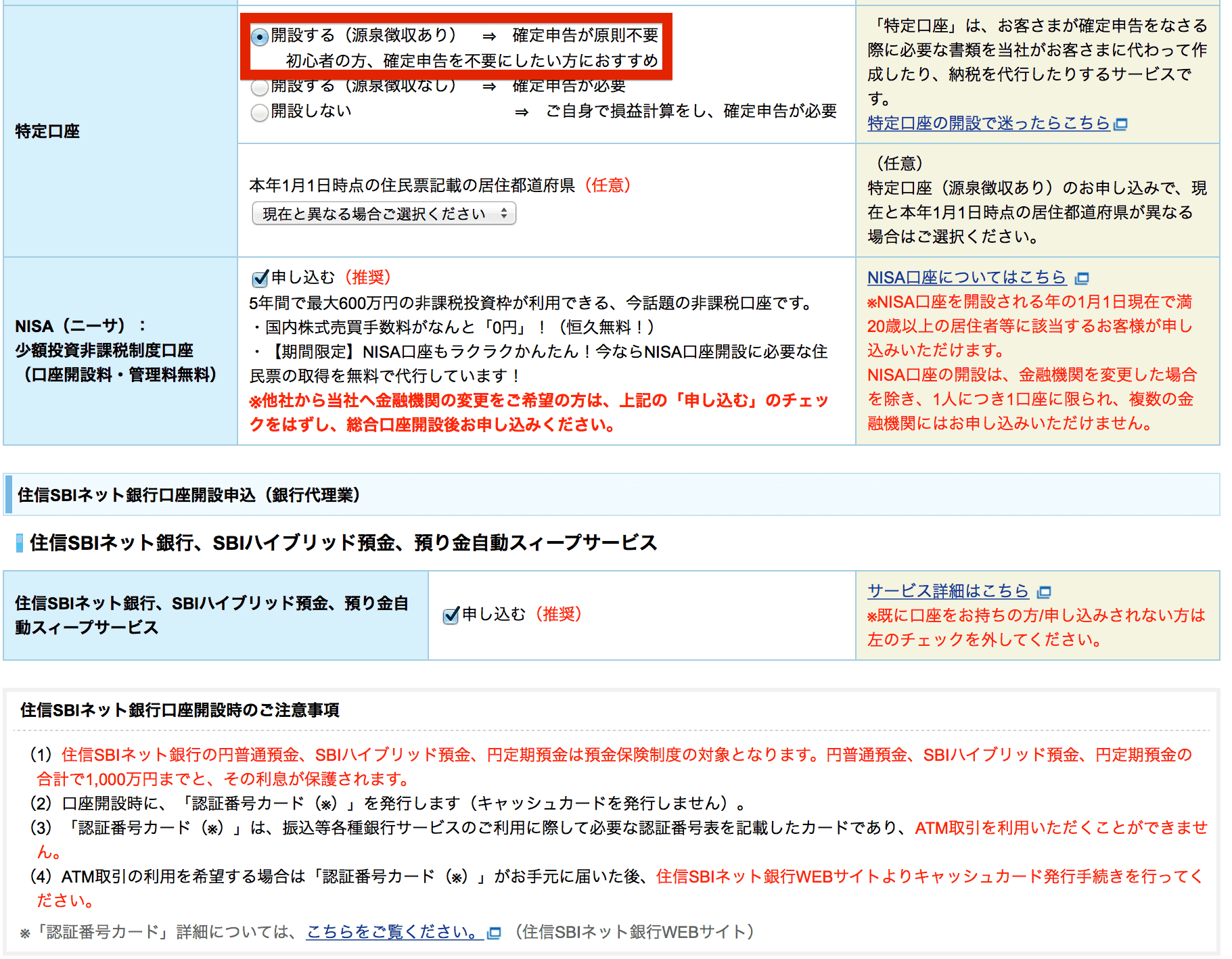Screen dimensions: 1232x959
Task: Click external-link icon next to NISA口座についてはこちら
Action: coord(1082,279)
